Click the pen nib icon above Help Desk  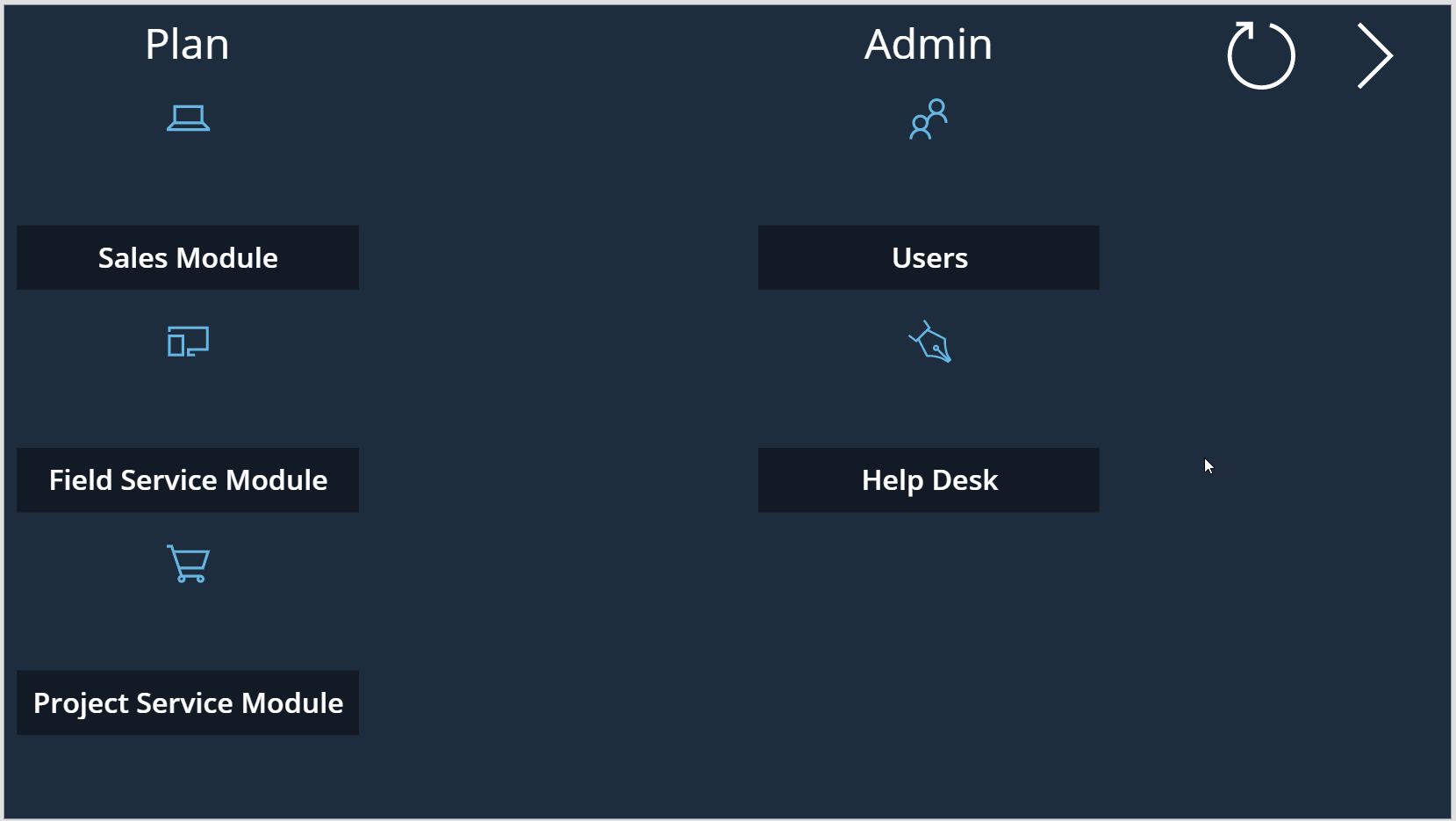click(x=929, y=342)
